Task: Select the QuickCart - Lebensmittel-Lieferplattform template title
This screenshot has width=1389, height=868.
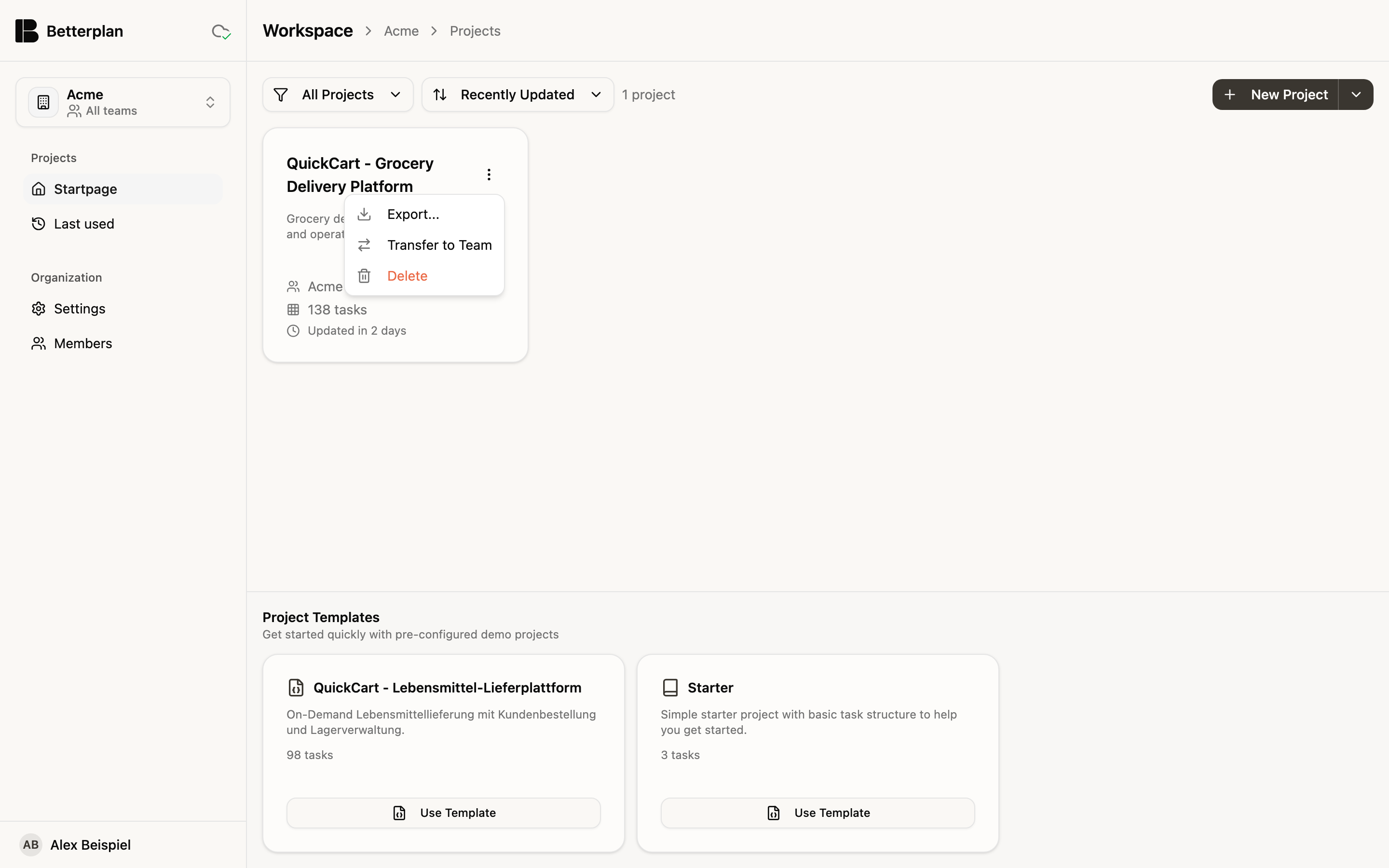Action: point(447,688)
